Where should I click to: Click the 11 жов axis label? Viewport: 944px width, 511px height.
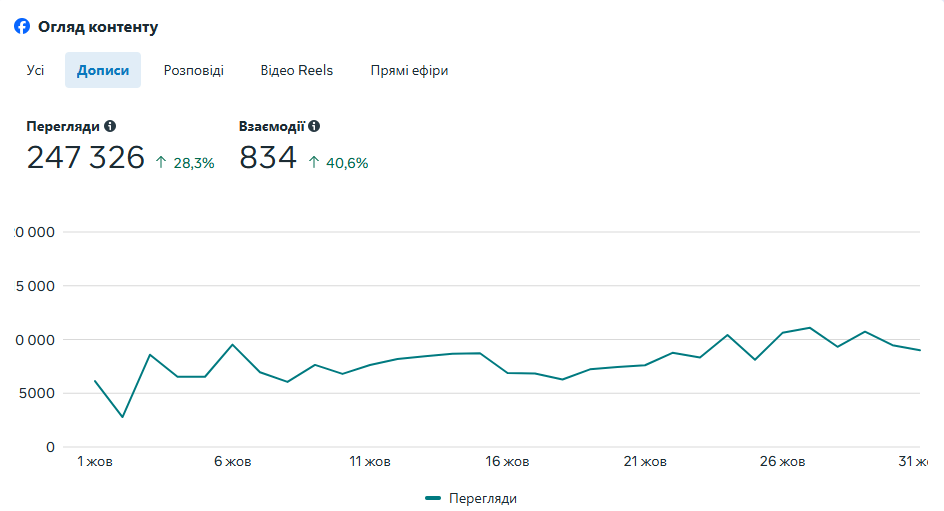(x=370, y=462)
